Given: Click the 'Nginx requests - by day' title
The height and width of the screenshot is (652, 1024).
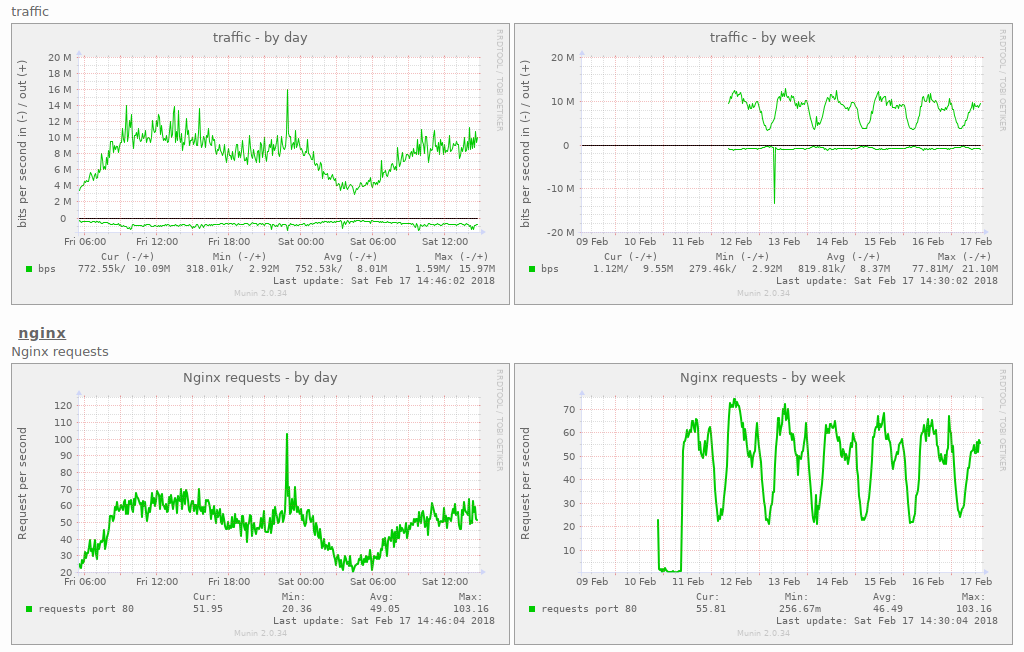Looking at the screenshot, I should [x=260, y=378].
